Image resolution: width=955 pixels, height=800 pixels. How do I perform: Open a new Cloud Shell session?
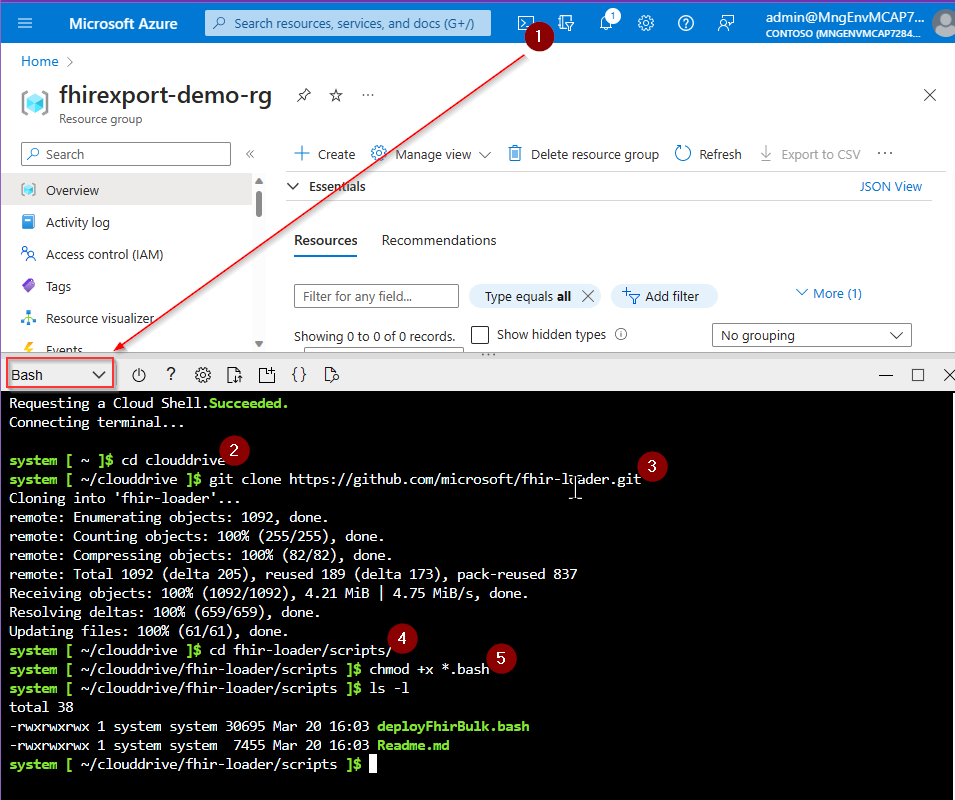(x=267, y=375)
